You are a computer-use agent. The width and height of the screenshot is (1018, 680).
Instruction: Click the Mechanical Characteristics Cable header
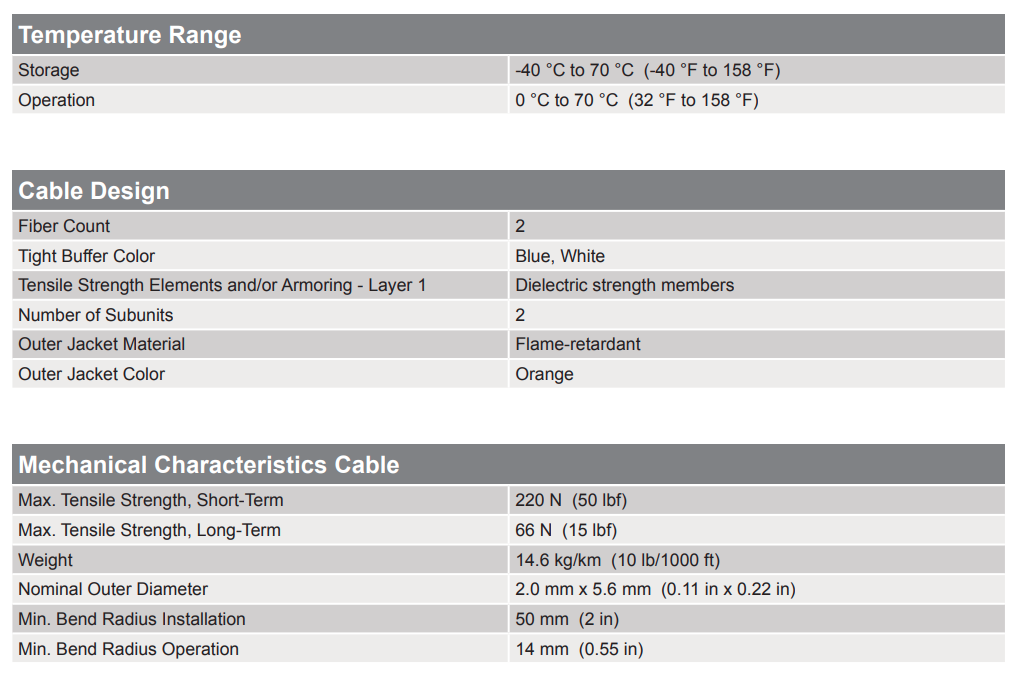[208, 465]
